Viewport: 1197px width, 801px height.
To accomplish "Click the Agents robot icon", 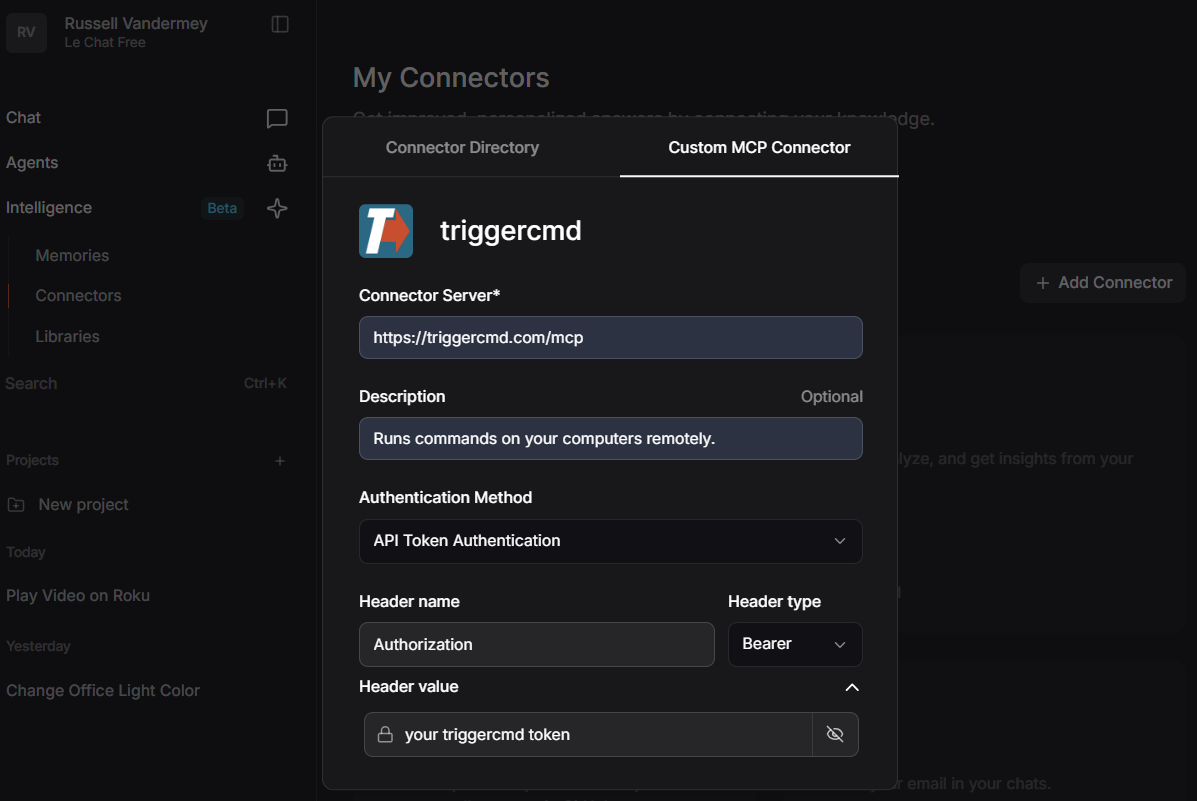I will (x=277, y=163).
